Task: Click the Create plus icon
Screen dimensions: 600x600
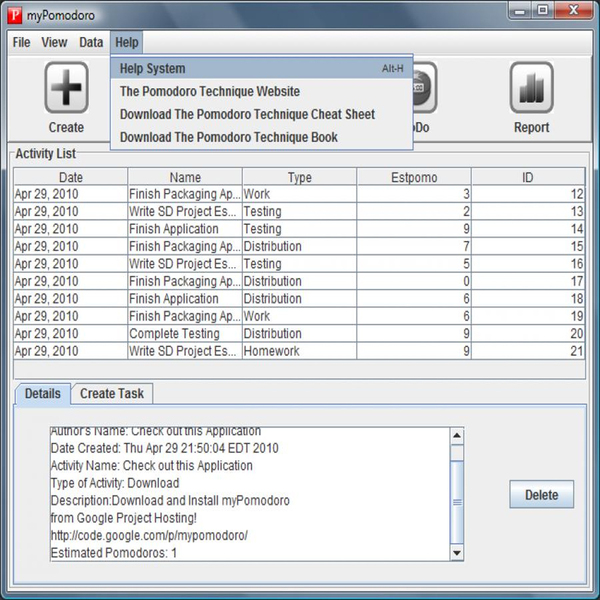Action: click(x=66, y=87)
